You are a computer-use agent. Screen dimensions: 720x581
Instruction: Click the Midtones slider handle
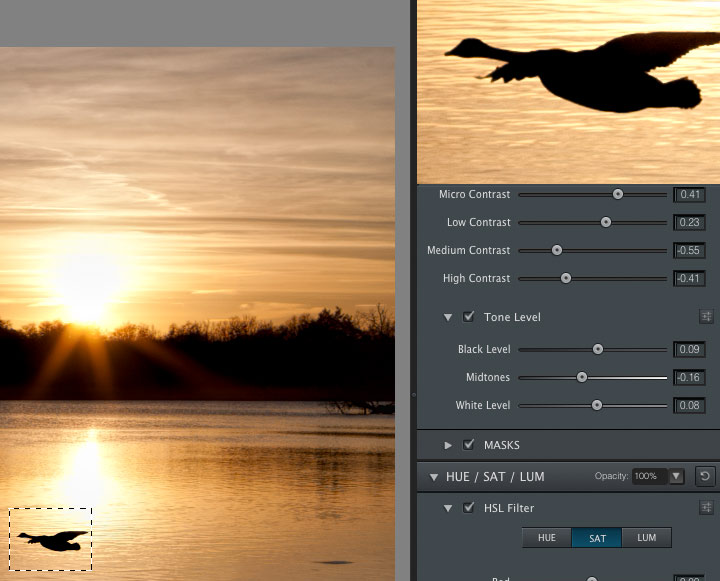(x=581, y=378)
